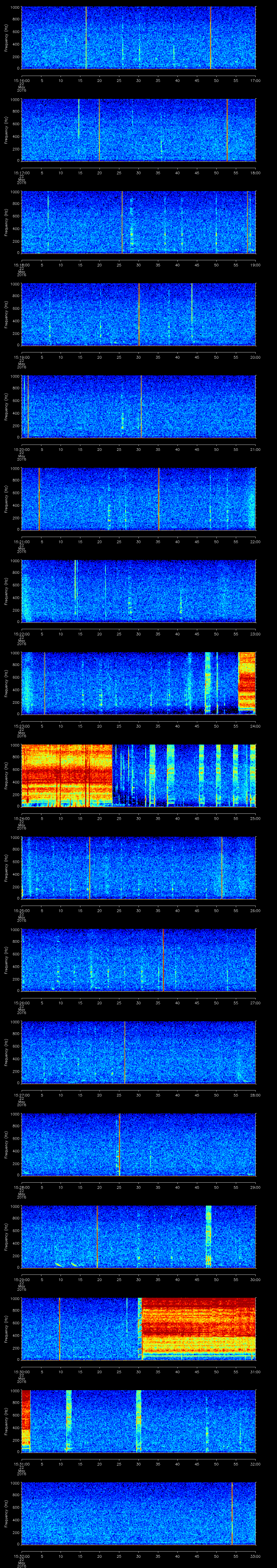Screen dimensions: 277x1568
Task: Click the '33:00' end time label
Action: [x=255, y=1556]
